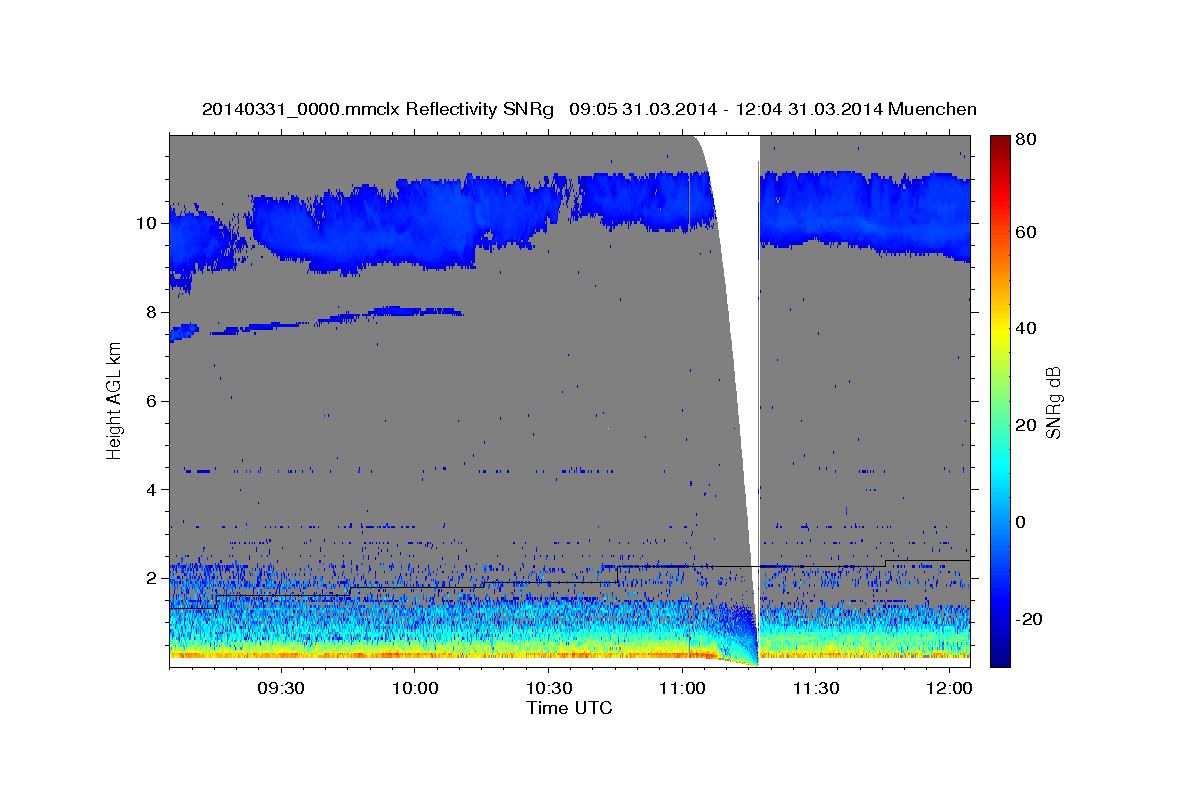Click the colorbar tick label -20
1200x800 pixels.
coord(1029,619)
